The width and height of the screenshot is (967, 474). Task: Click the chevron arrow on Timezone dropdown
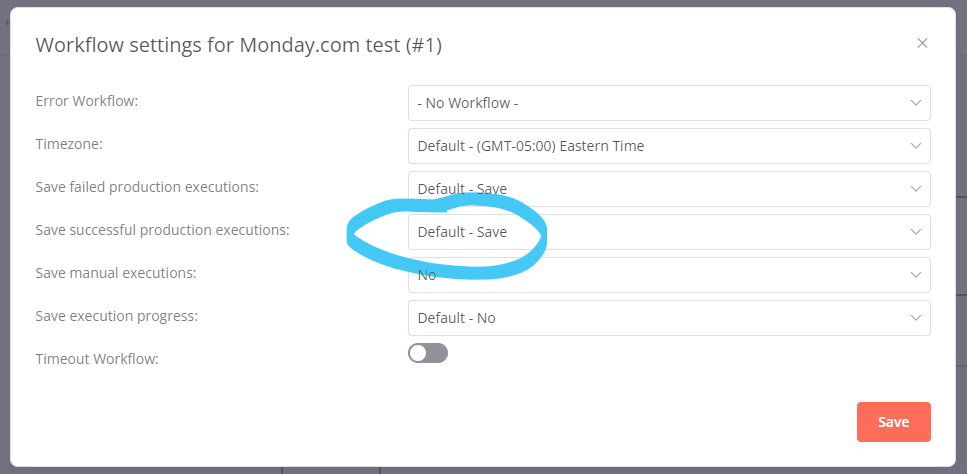(x=915, y=146)
